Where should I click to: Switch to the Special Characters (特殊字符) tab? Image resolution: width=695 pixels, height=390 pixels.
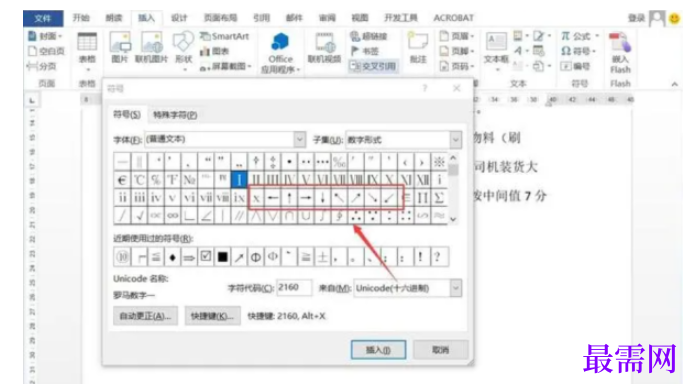175,115
